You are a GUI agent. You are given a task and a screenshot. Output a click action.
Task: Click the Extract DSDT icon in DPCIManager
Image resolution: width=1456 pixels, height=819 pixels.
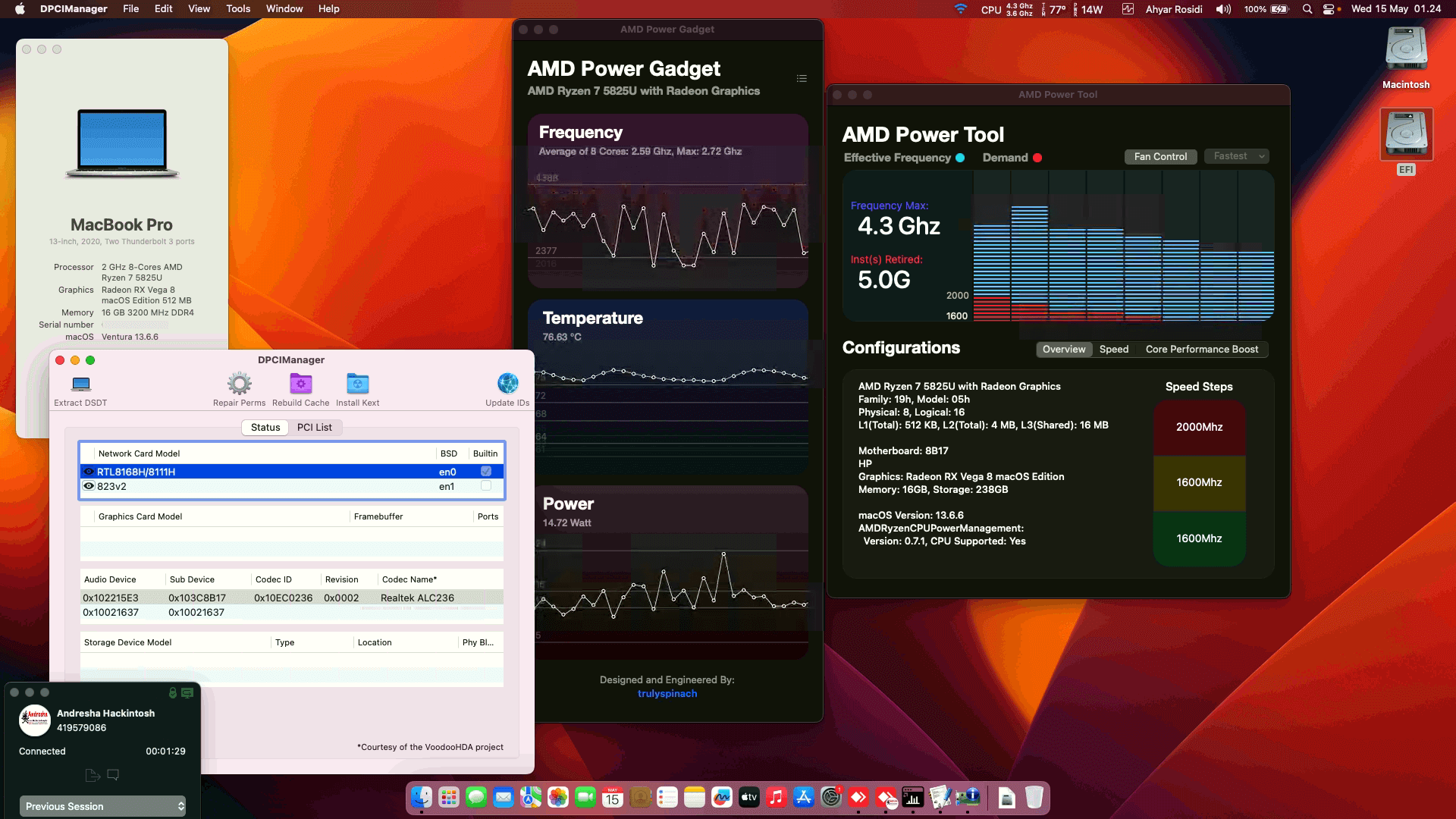[x=80, y=384]
